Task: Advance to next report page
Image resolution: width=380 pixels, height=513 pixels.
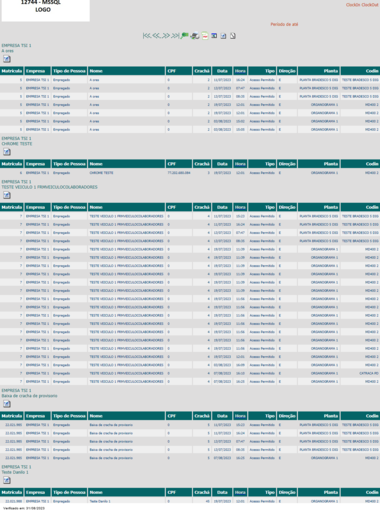Action: (x=166, y=36)
